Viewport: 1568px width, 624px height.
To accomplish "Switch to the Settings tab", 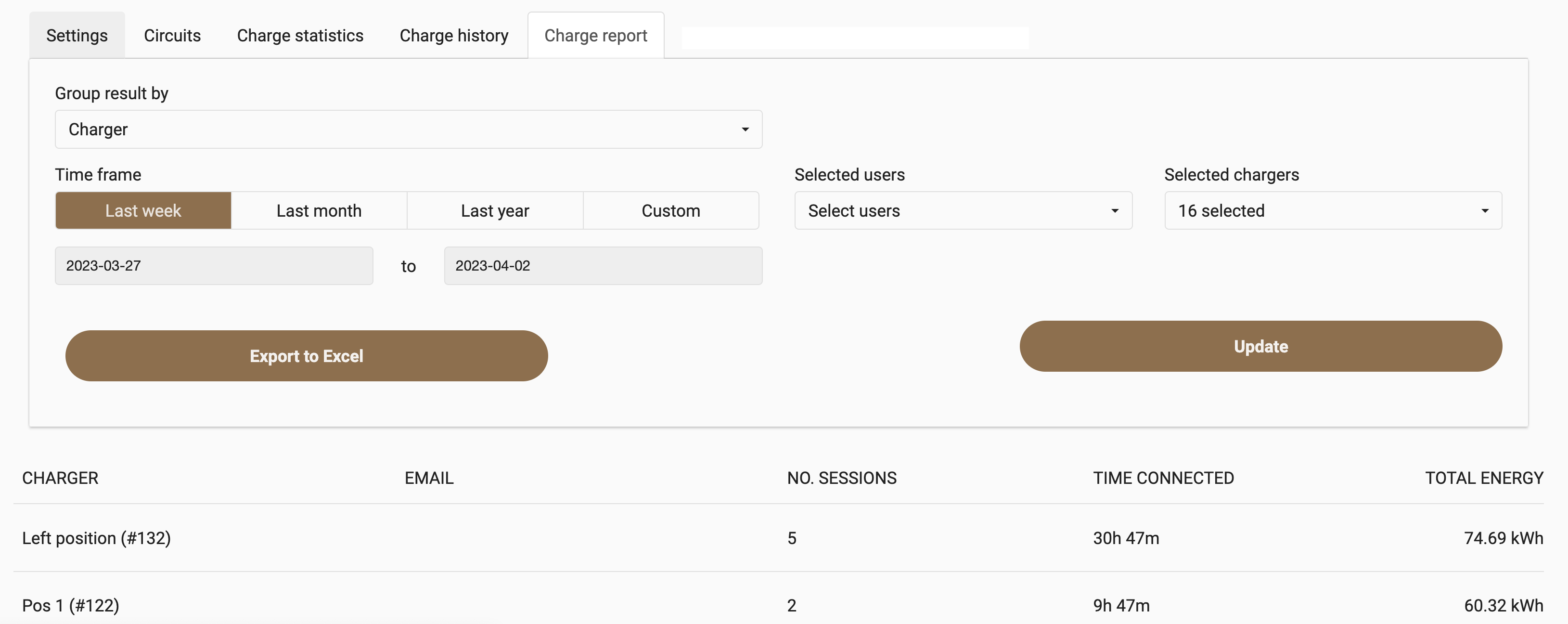I will pyautogui.click(x=77, y=35).
